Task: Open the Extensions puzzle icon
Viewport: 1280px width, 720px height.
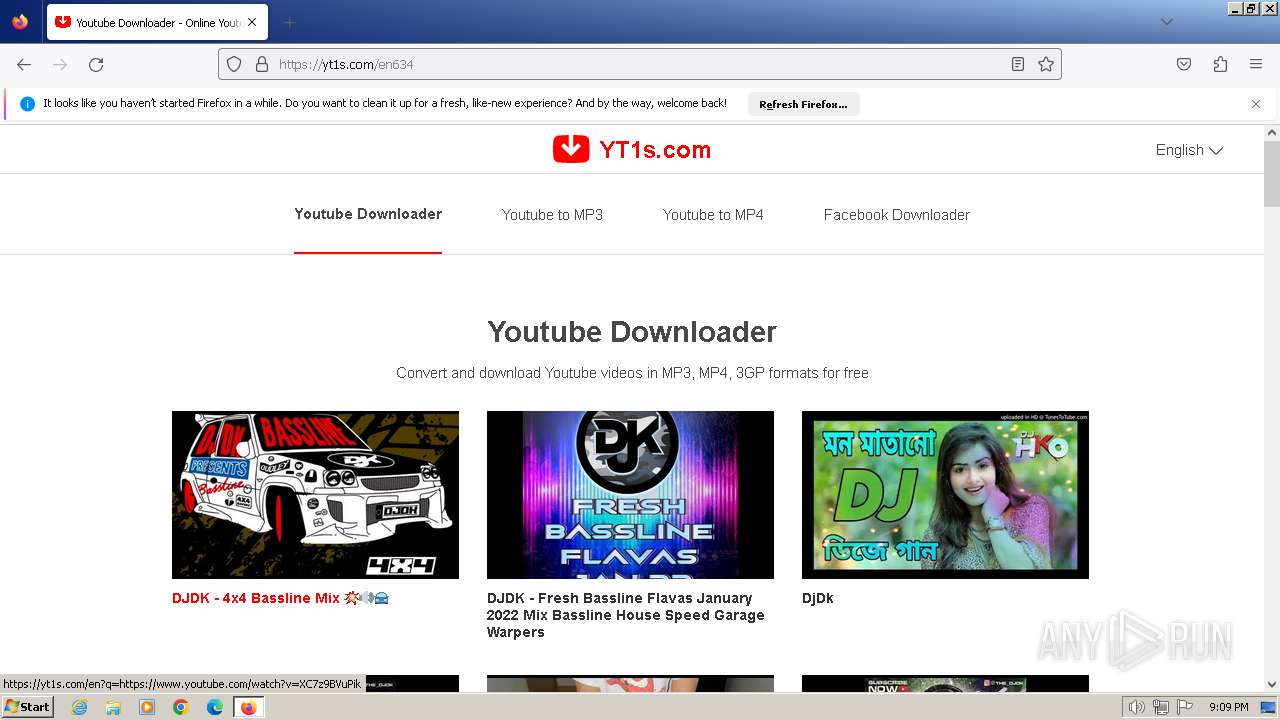Action: coord(1220,64)
